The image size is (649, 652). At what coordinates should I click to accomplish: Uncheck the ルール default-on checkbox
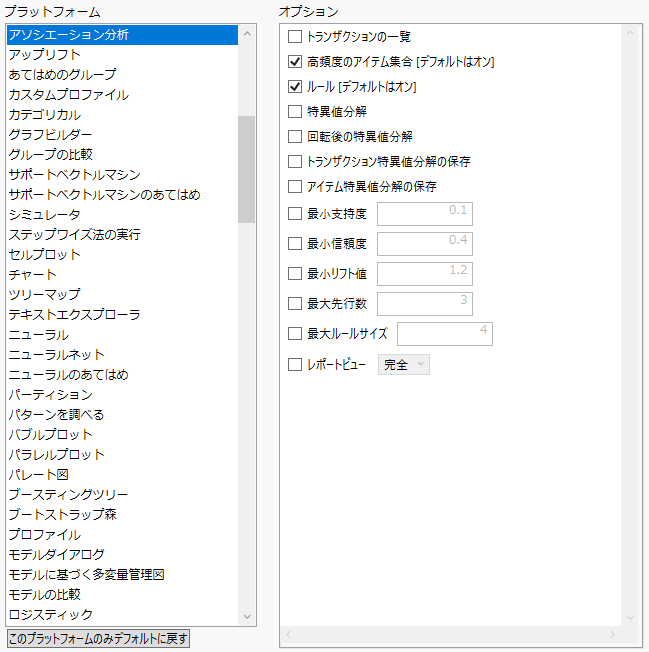tap(295, 87)
